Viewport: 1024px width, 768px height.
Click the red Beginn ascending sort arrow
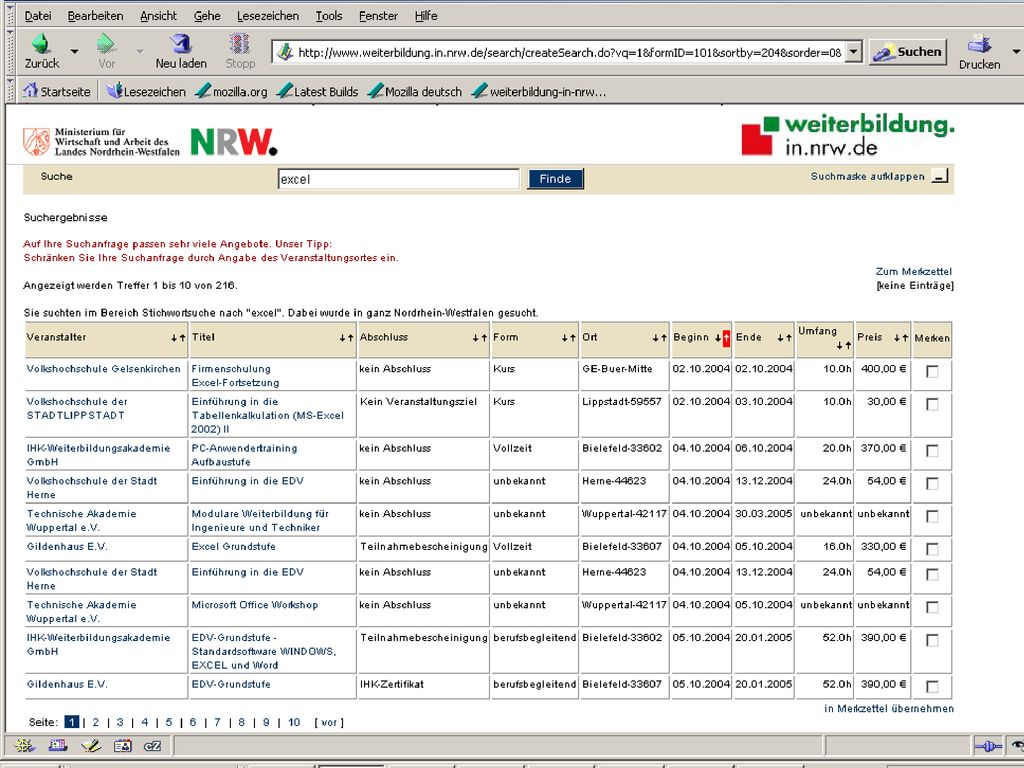click(726, 338)
